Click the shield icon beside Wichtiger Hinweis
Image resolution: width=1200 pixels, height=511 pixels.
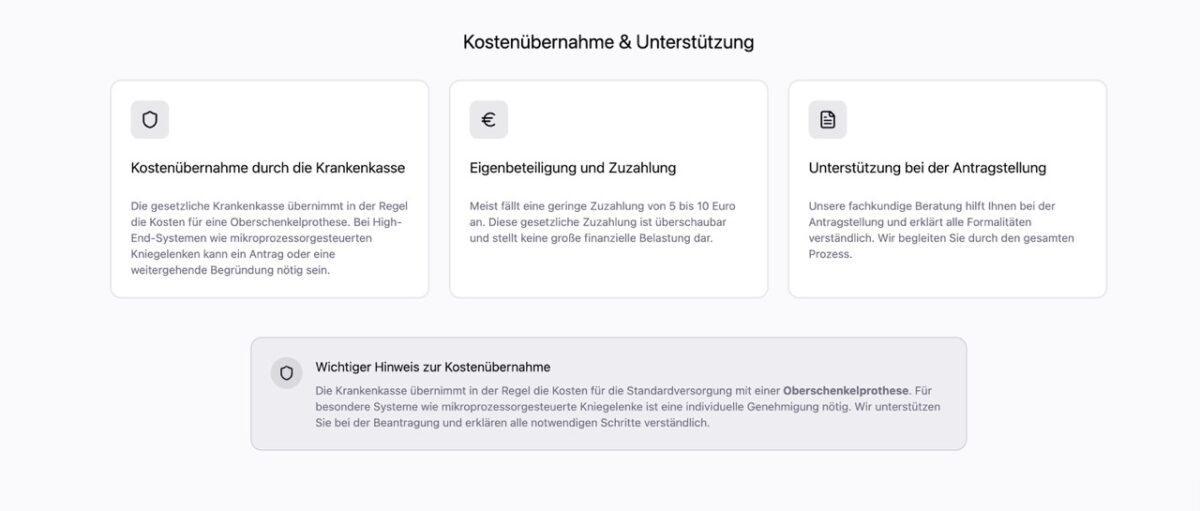(x=287, y=373)
